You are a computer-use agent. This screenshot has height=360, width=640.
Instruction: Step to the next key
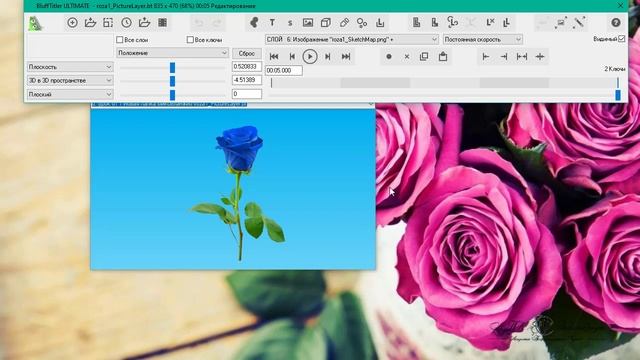(327, 56)
